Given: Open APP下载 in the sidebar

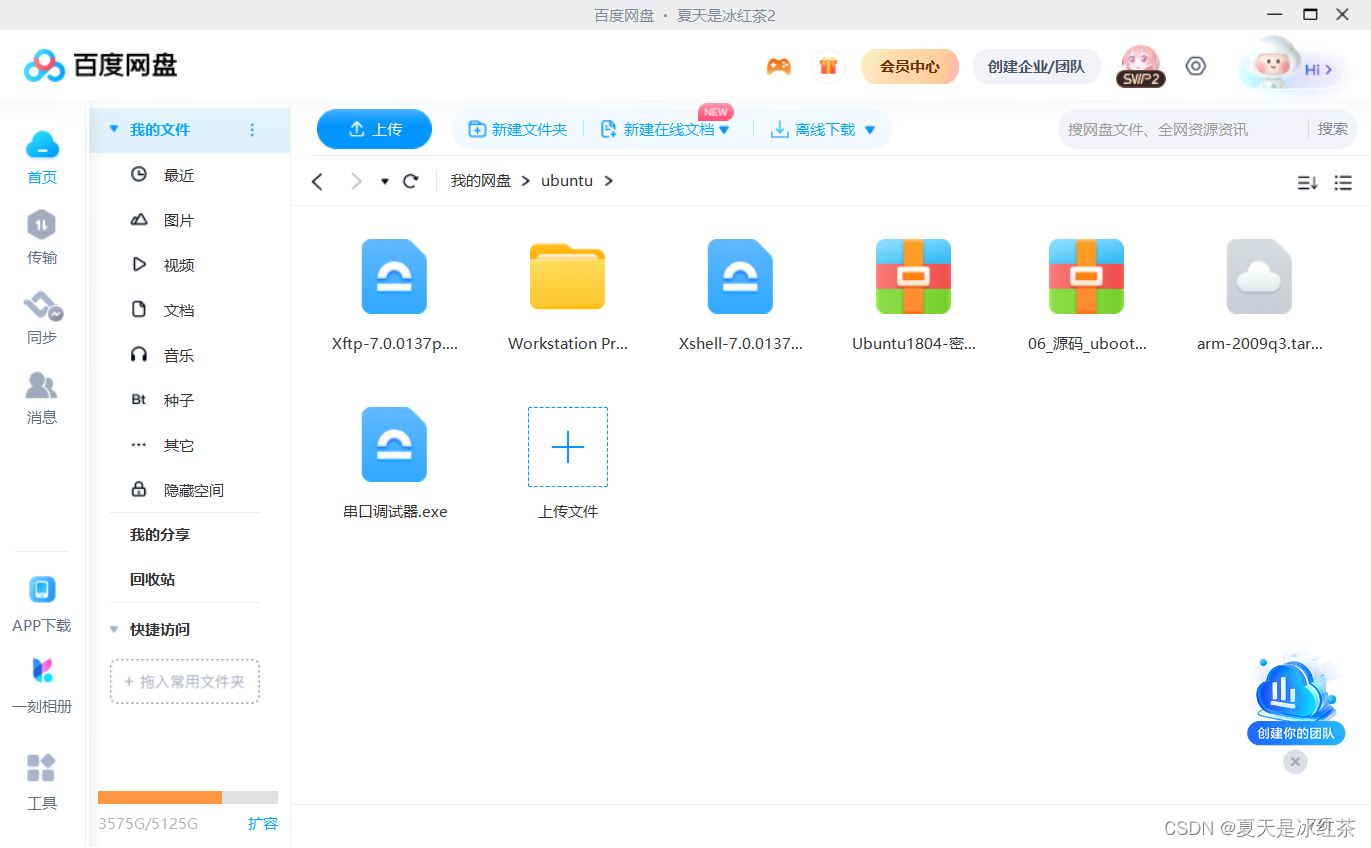Looking at the screenshot, I should tap(42, 605).
